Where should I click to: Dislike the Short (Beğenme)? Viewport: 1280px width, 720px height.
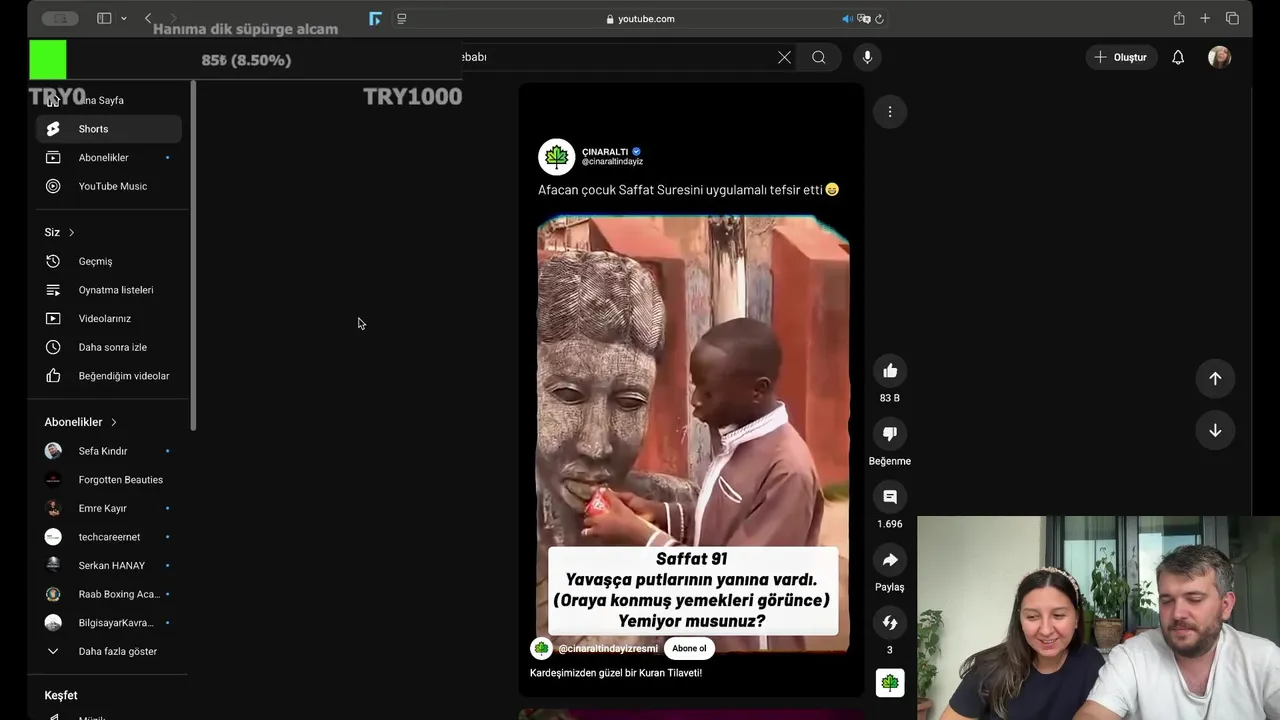click(890, 434)
